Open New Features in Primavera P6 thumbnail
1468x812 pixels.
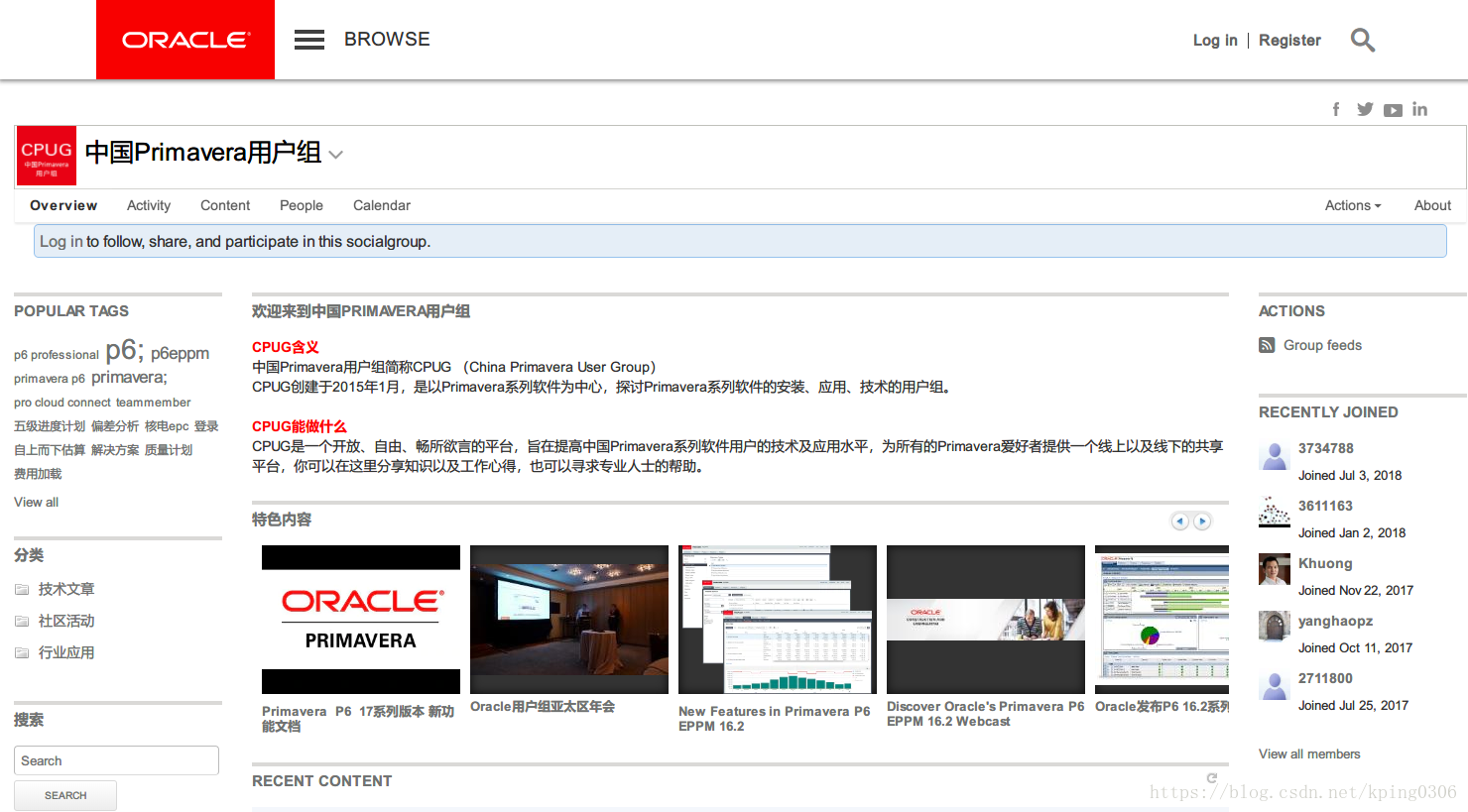[x=778, y=620]
